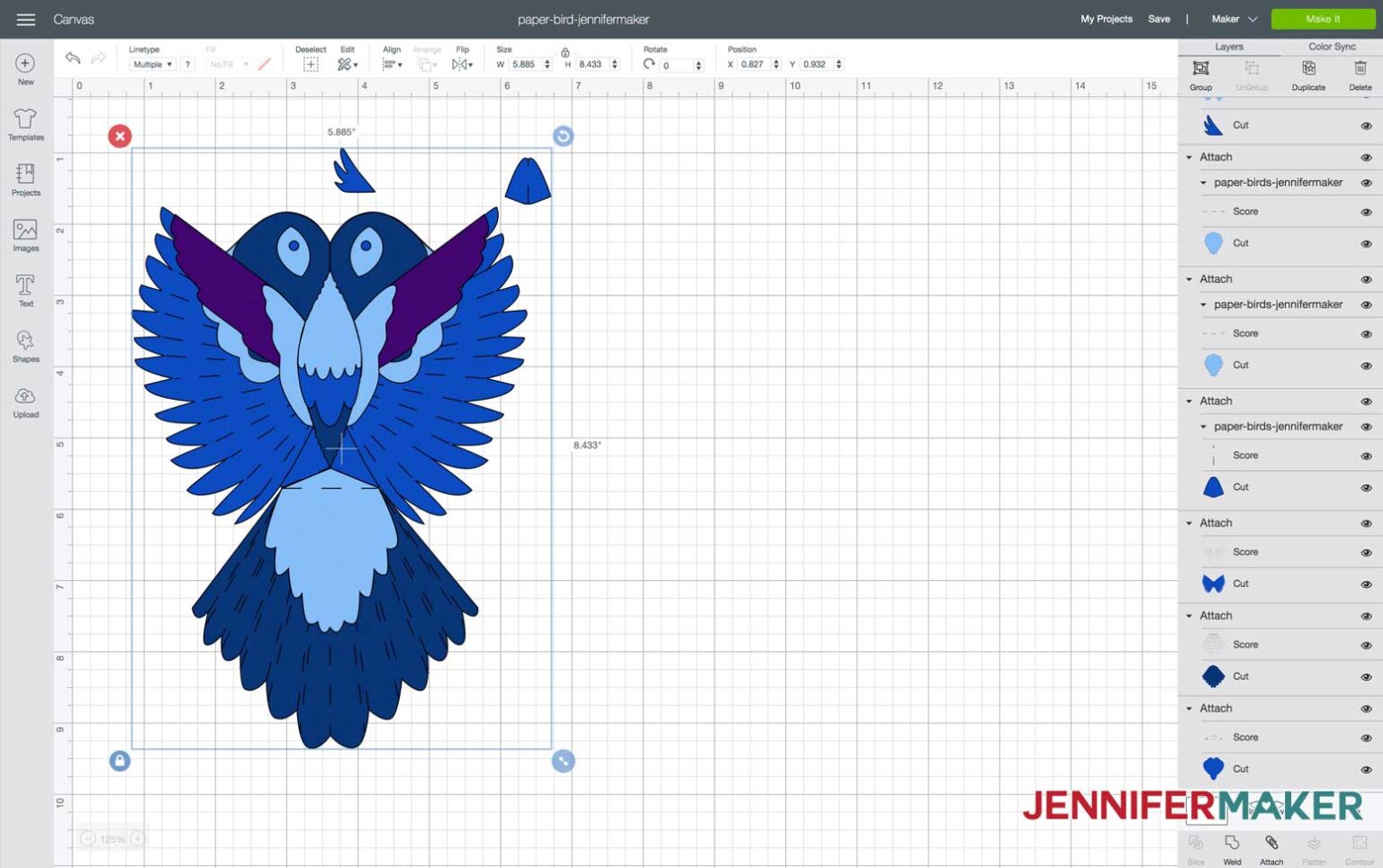Hide the last Attach group layer
1383x868 pixels.
pos(1366,710)
